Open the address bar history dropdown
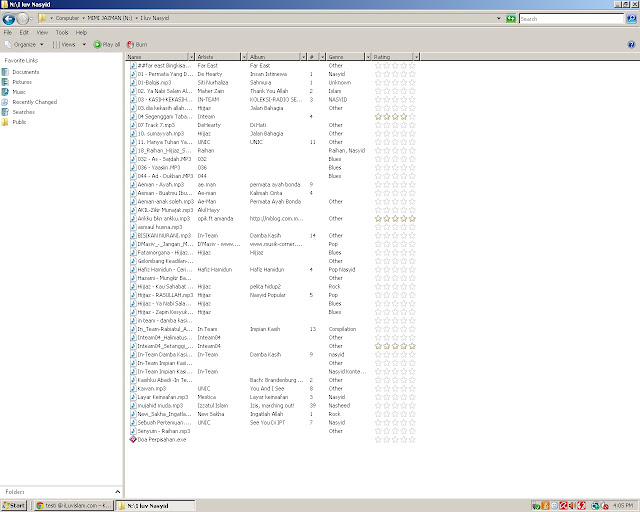640x512 pixels. [499, 18]
